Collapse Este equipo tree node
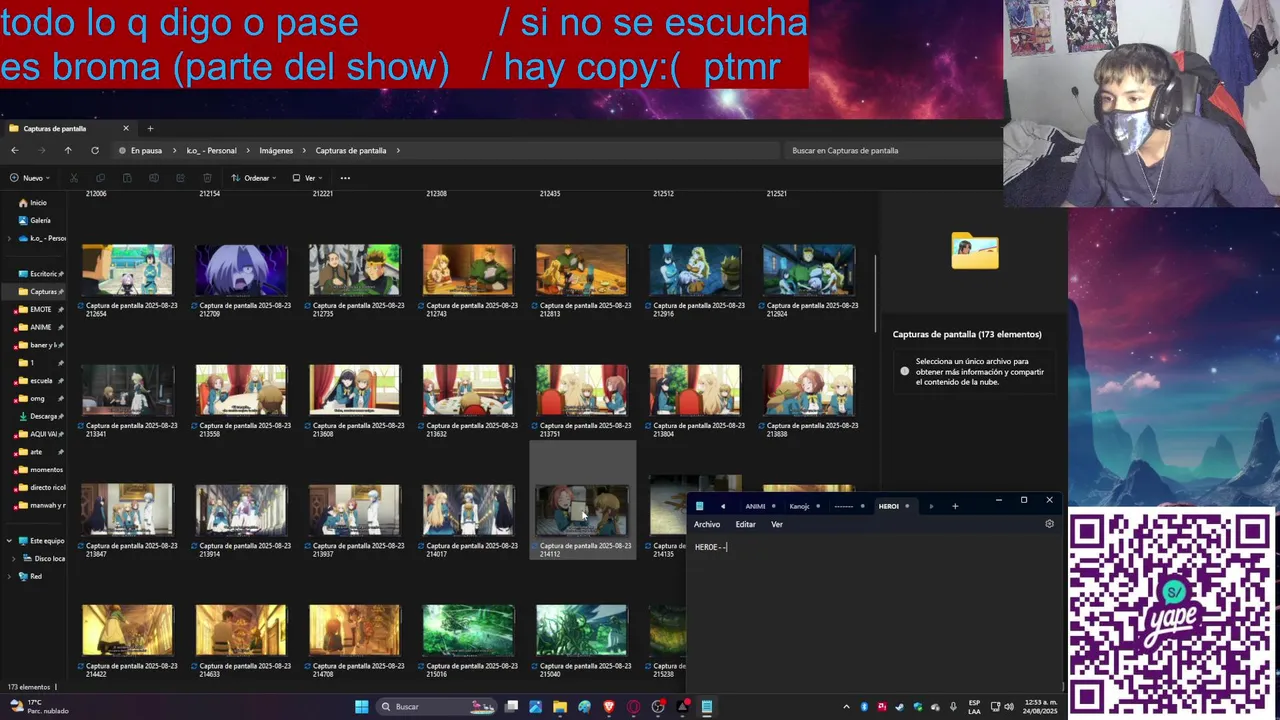The image size is (1280, 720). coord(9,541)
